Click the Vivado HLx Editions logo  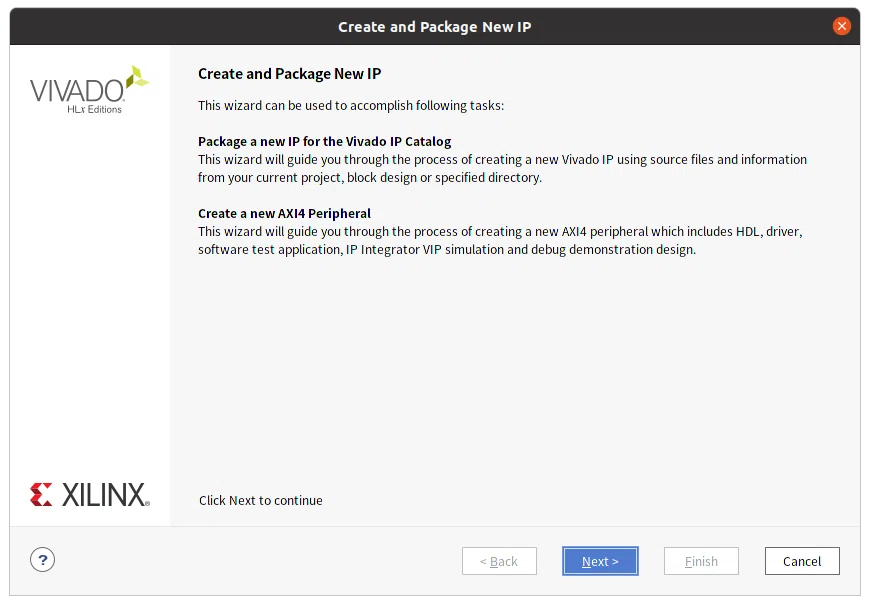89,90
